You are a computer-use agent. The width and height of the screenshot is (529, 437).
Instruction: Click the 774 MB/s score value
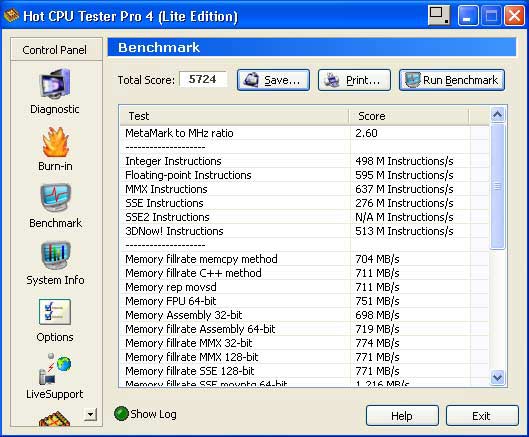click(x=377, y=343)
